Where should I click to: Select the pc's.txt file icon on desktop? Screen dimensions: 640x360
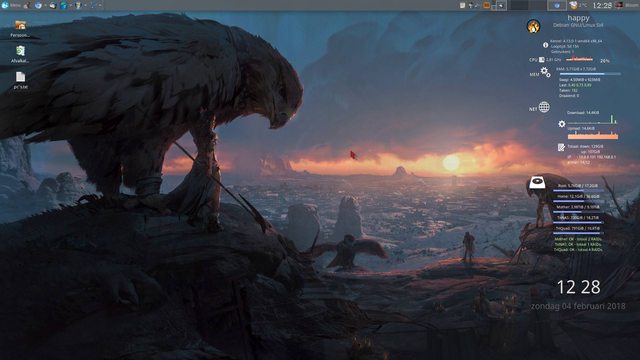coord(20,80)
